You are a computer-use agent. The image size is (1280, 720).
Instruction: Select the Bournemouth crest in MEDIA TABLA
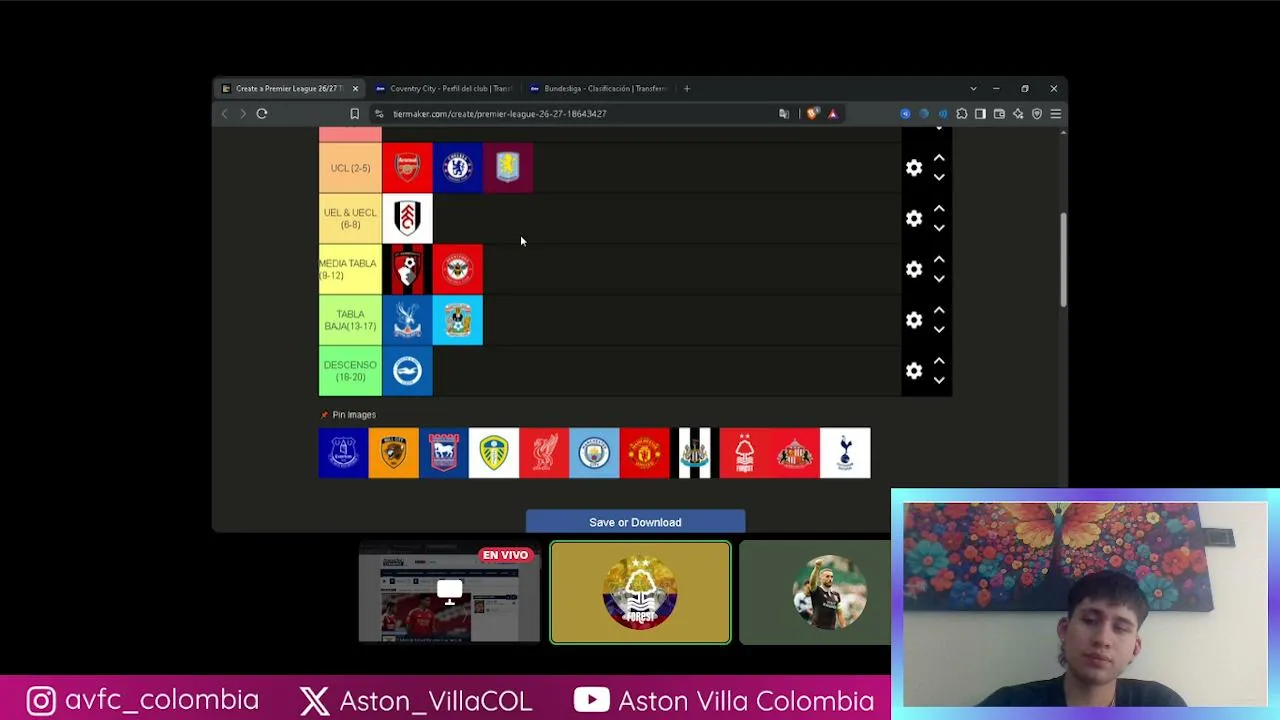tap(407, 270)
